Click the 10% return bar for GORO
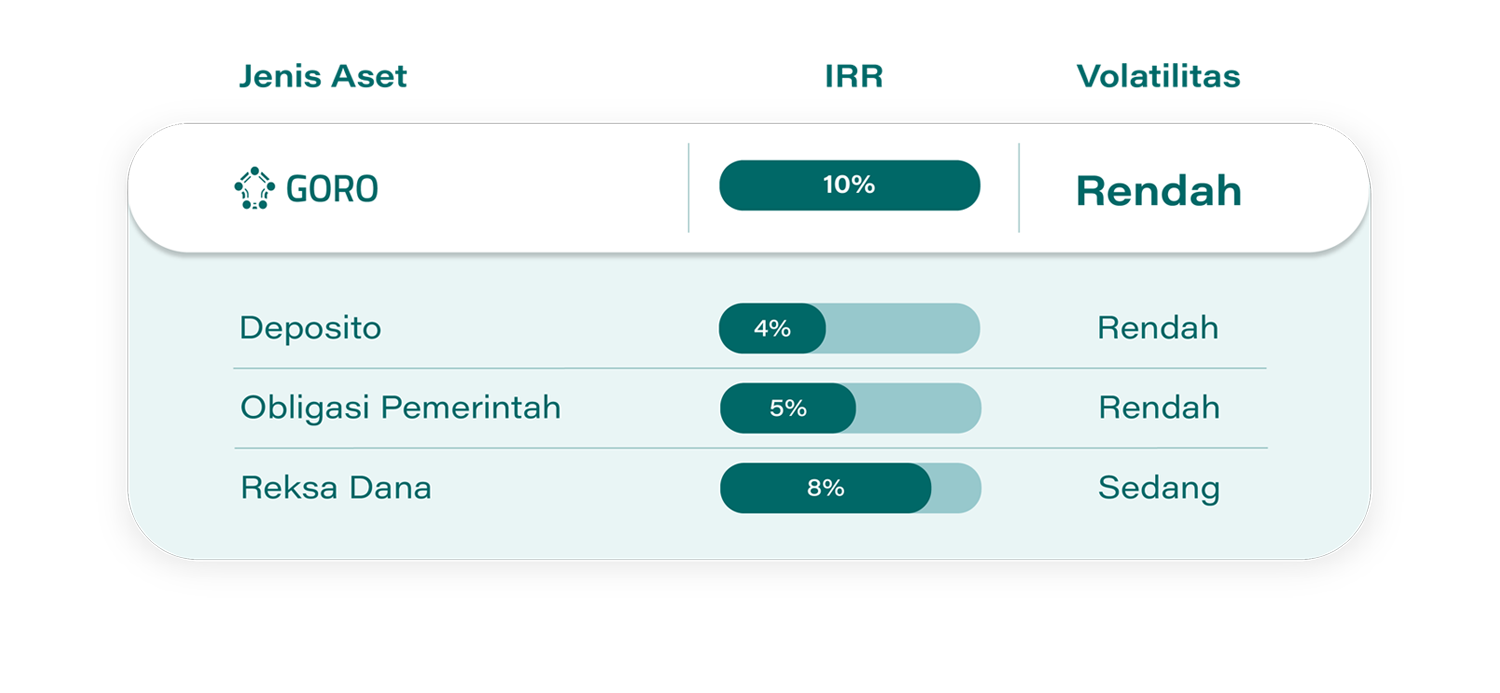Screen dimensions: 1500x693 (849, 185)
